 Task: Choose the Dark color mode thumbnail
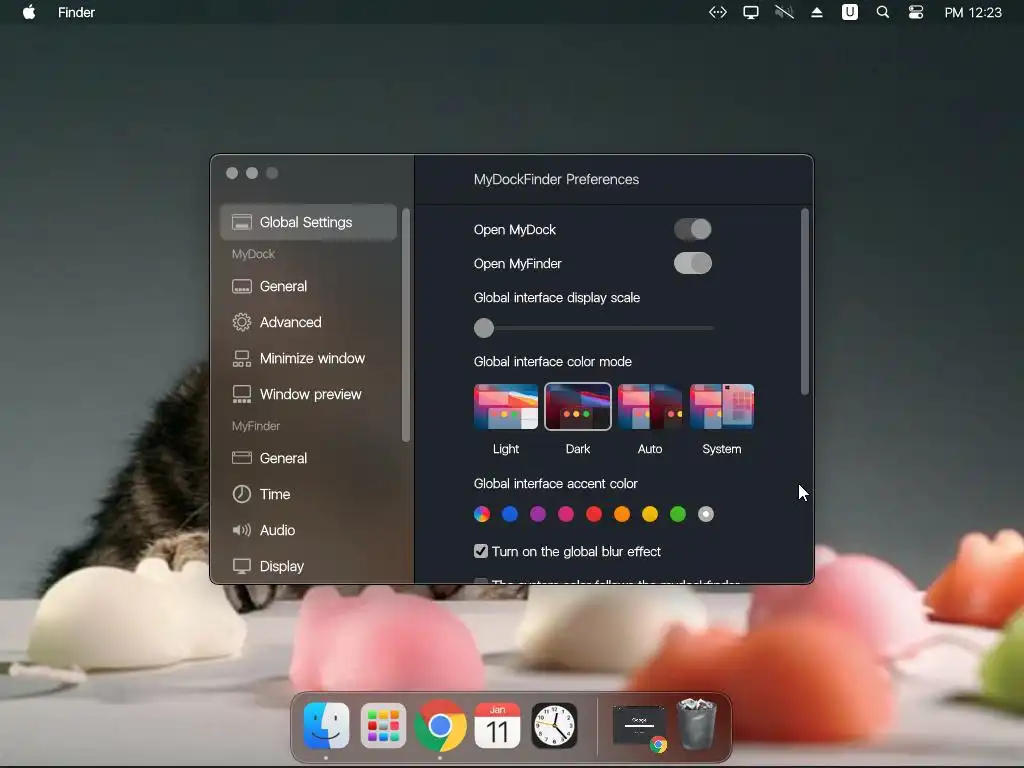click(578, 406)
